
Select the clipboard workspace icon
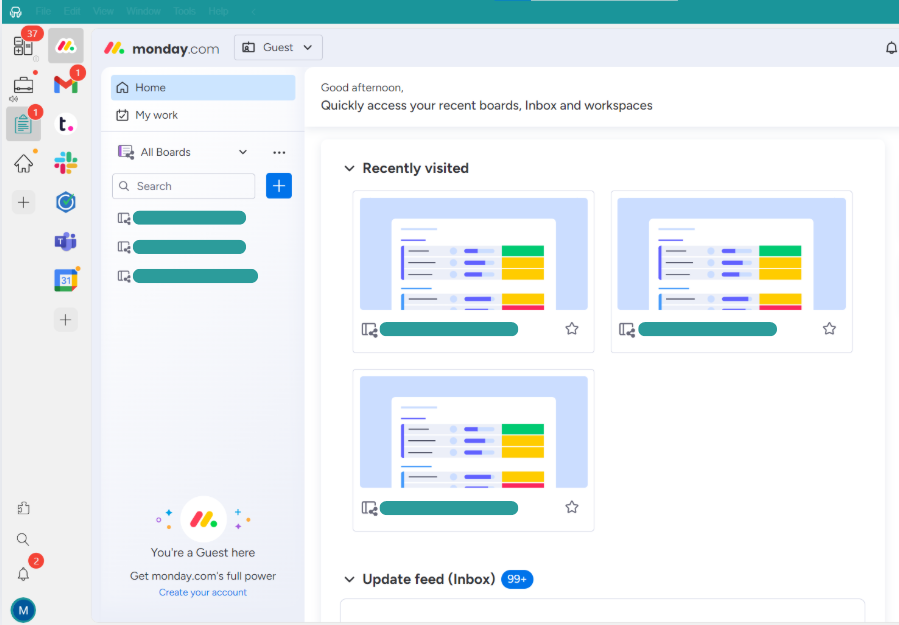click(23, 124)
